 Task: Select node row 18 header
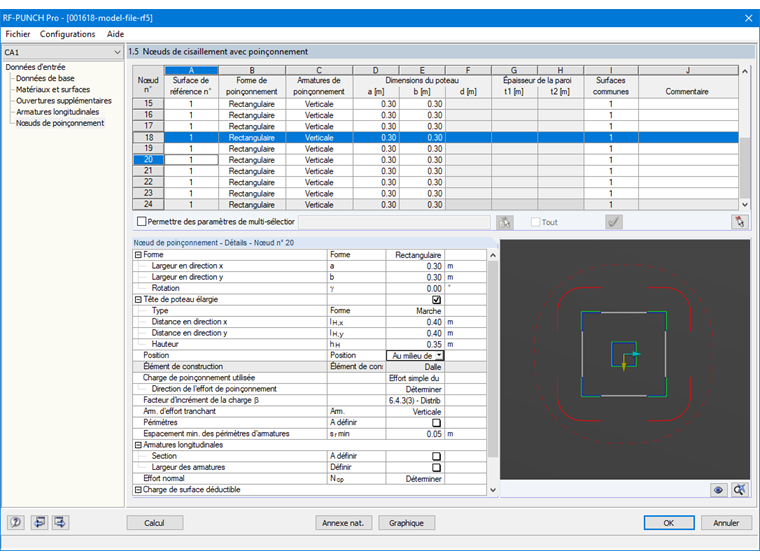pyautogui.click(x=148, y=137)
